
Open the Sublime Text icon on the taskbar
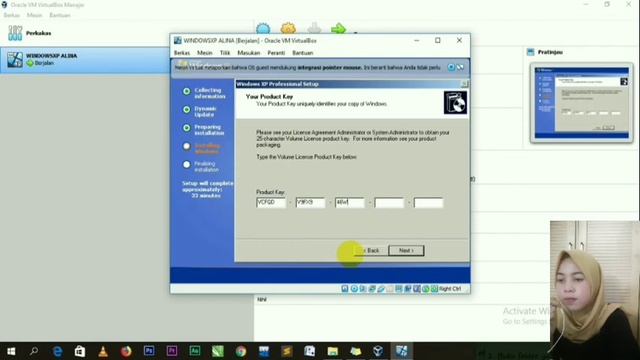[287, 351]
